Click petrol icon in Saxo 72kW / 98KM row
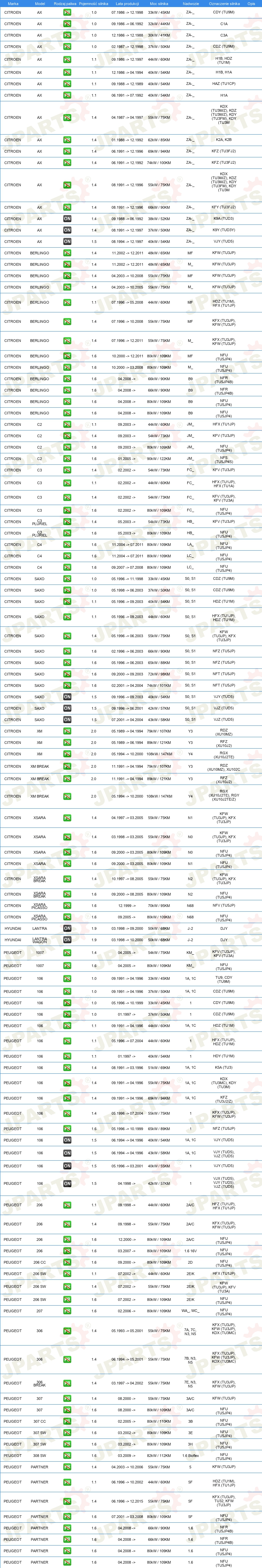 click(x=67, y=674)
